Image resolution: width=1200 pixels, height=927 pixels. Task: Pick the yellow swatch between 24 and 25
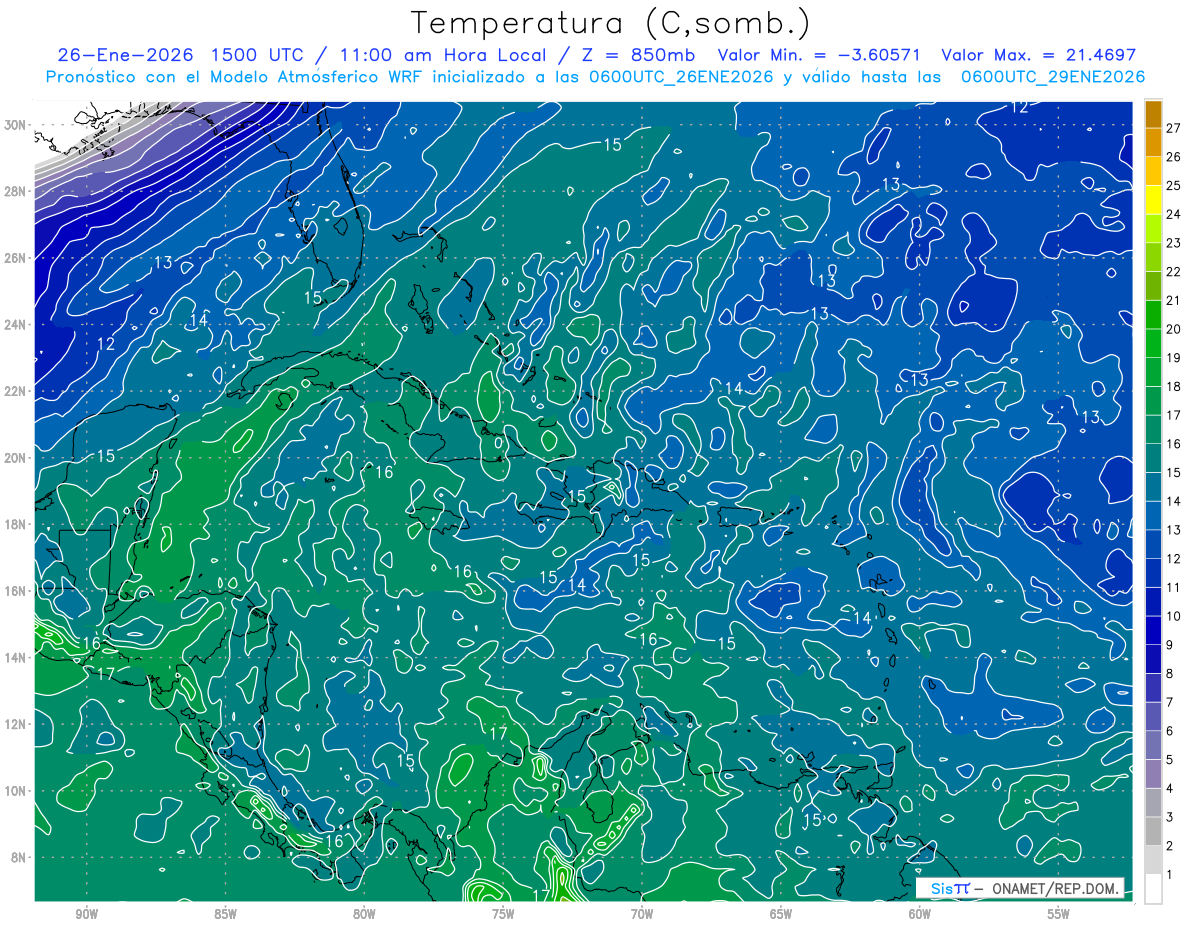1153,200
